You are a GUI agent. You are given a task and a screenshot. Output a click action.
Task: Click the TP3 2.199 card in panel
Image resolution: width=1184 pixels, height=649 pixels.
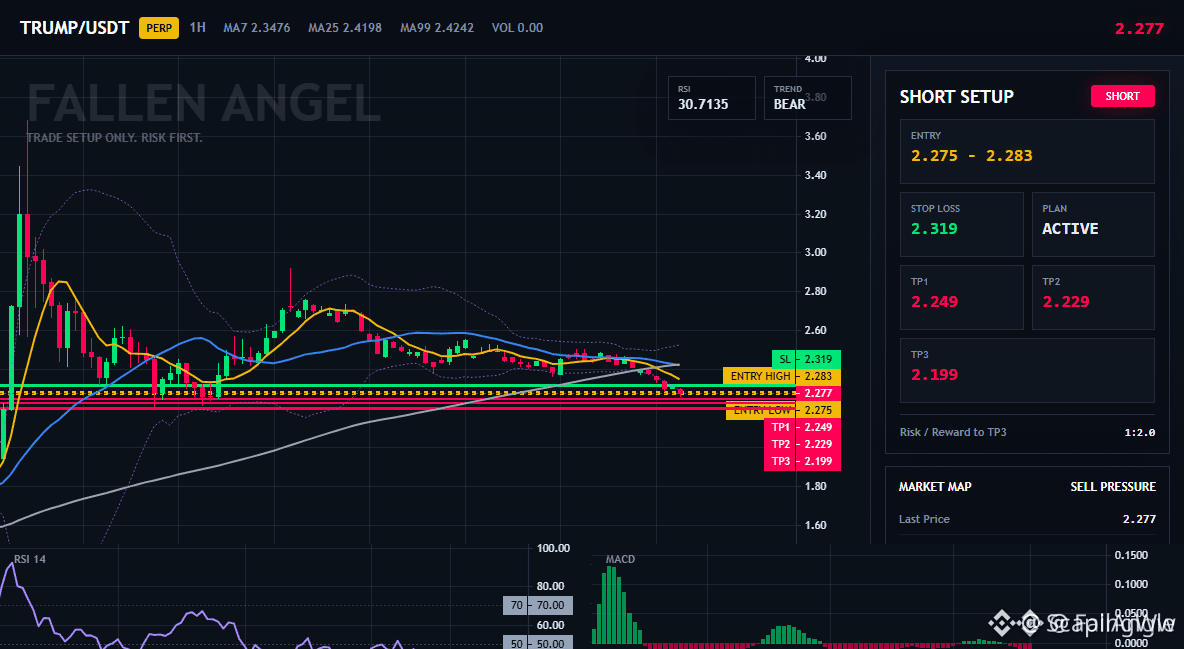[x=1027, y=370]
